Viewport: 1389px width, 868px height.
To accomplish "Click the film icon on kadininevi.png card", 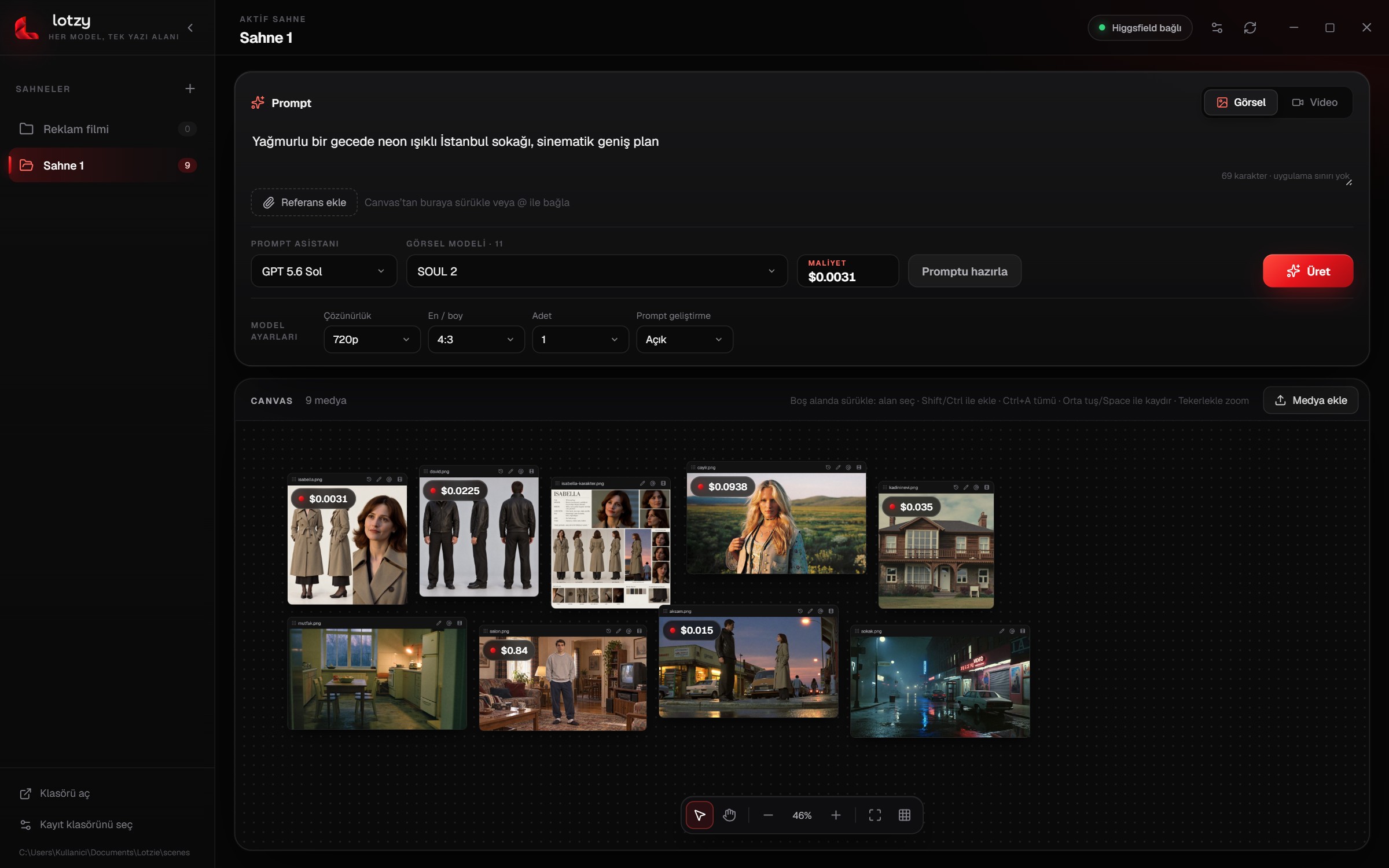I will coord(987,487).
